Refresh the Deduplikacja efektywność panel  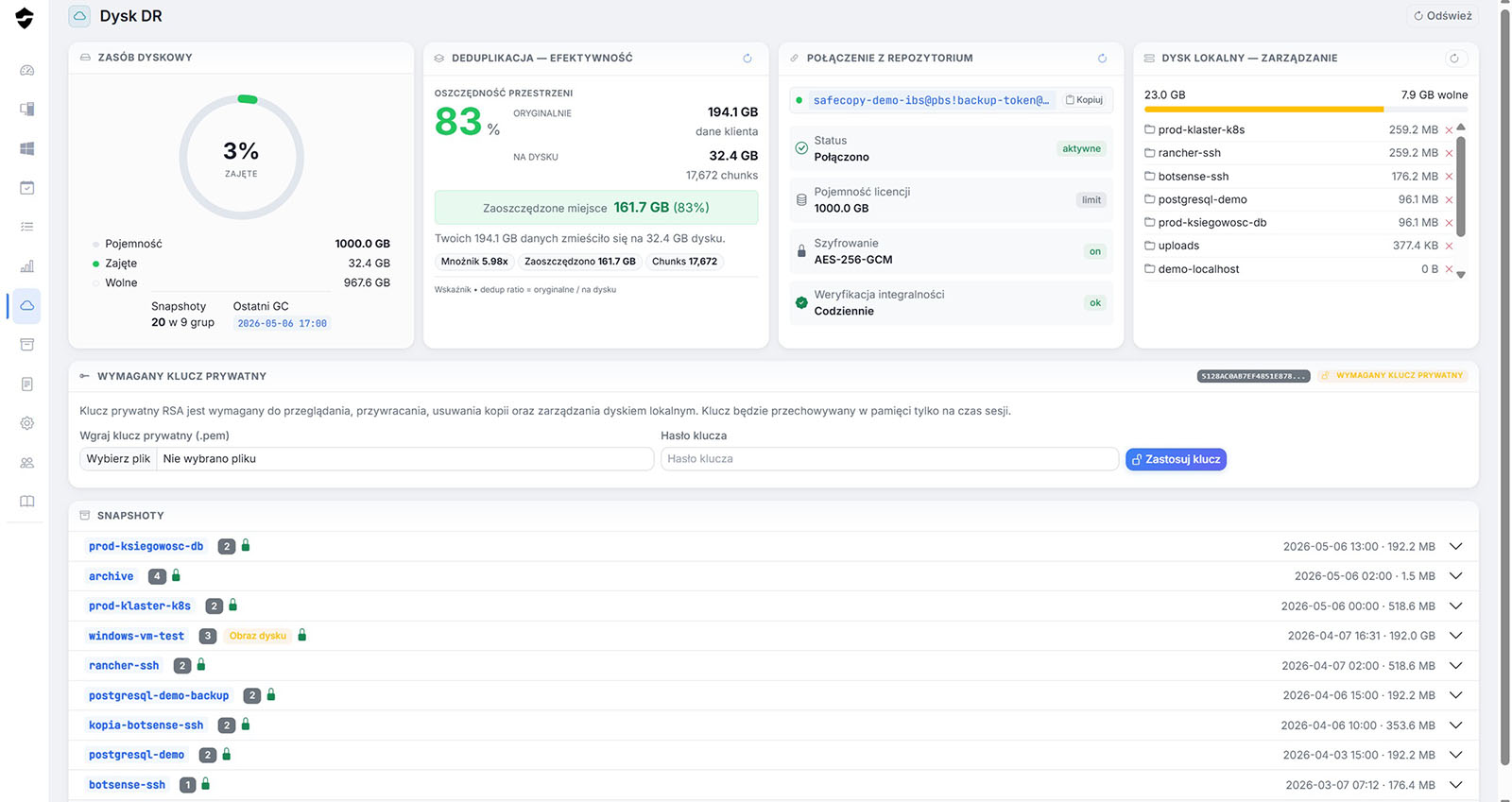point(747,59)
